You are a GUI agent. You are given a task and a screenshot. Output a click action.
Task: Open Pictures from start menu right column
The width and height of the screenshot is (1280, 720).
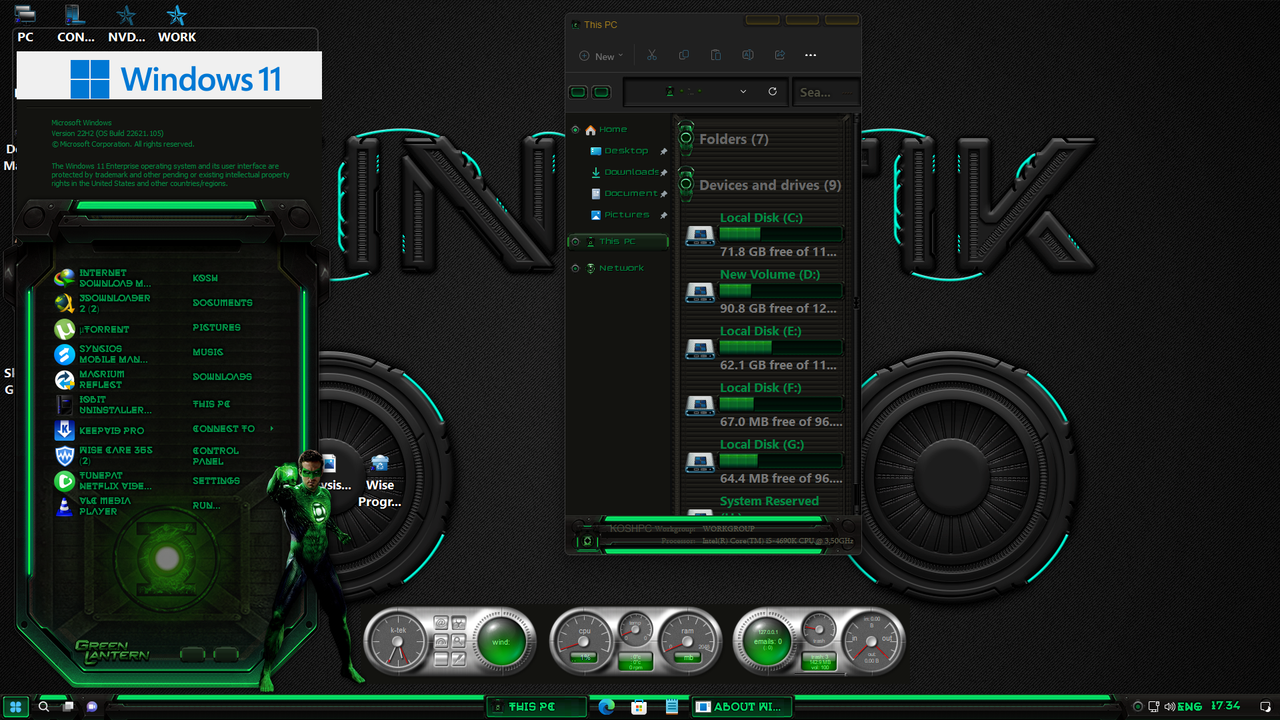coord(217,328)
